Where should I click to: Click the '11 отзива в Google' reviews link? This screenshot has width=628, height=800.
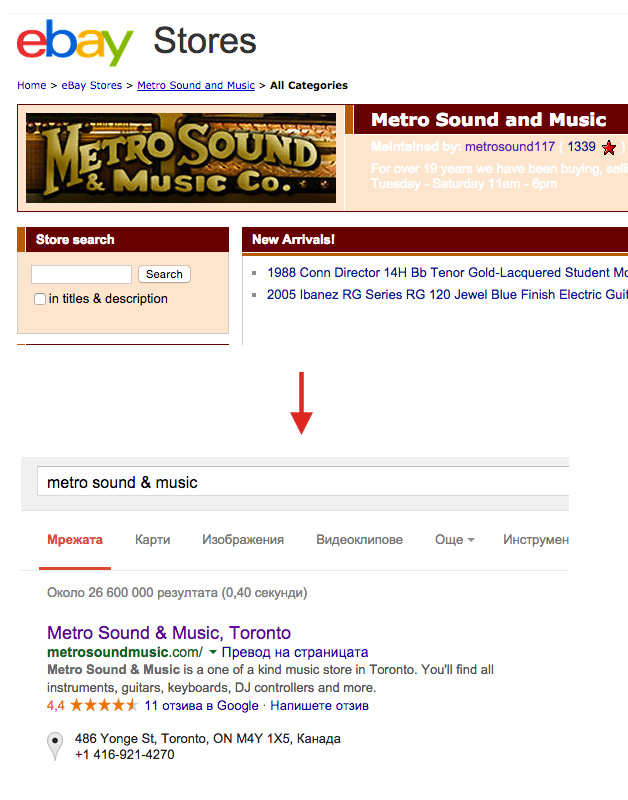pyautogui.click(x=201, y=706)
